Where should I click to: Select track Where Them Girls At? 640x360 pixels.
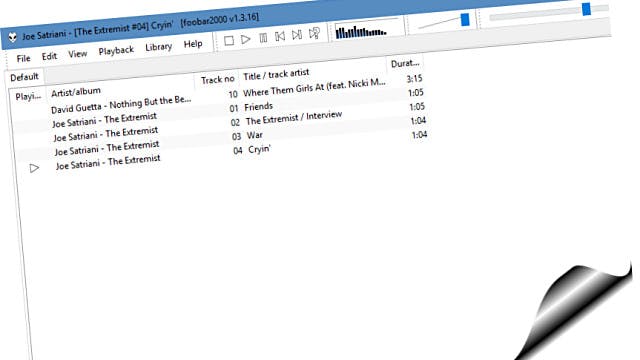[x=314, y=88]
